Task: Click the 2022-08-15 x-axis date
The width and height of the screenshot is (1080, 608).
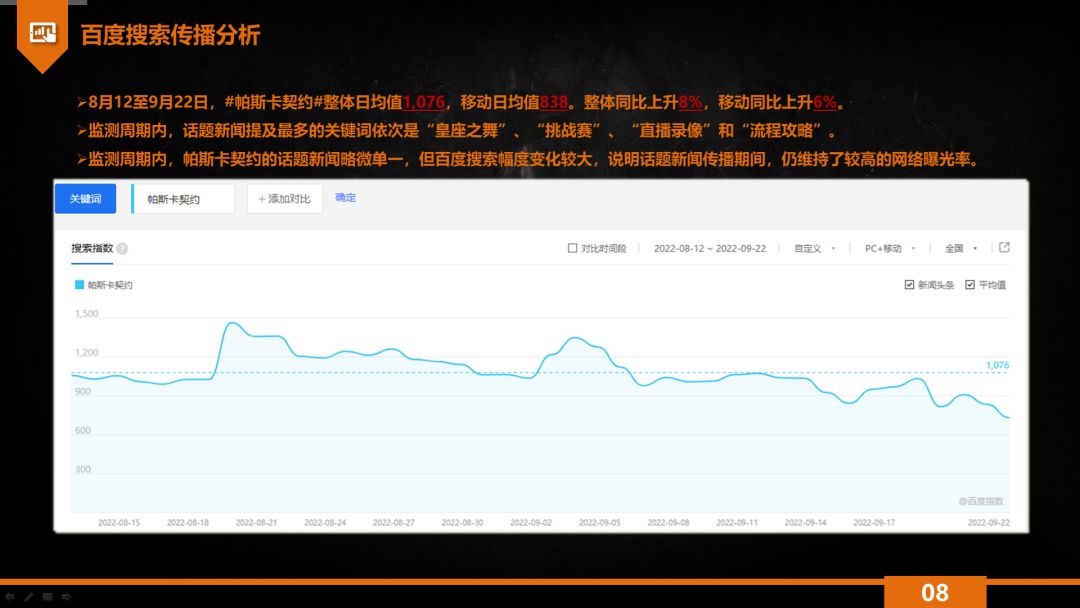Action: click(x=119, y=523)
